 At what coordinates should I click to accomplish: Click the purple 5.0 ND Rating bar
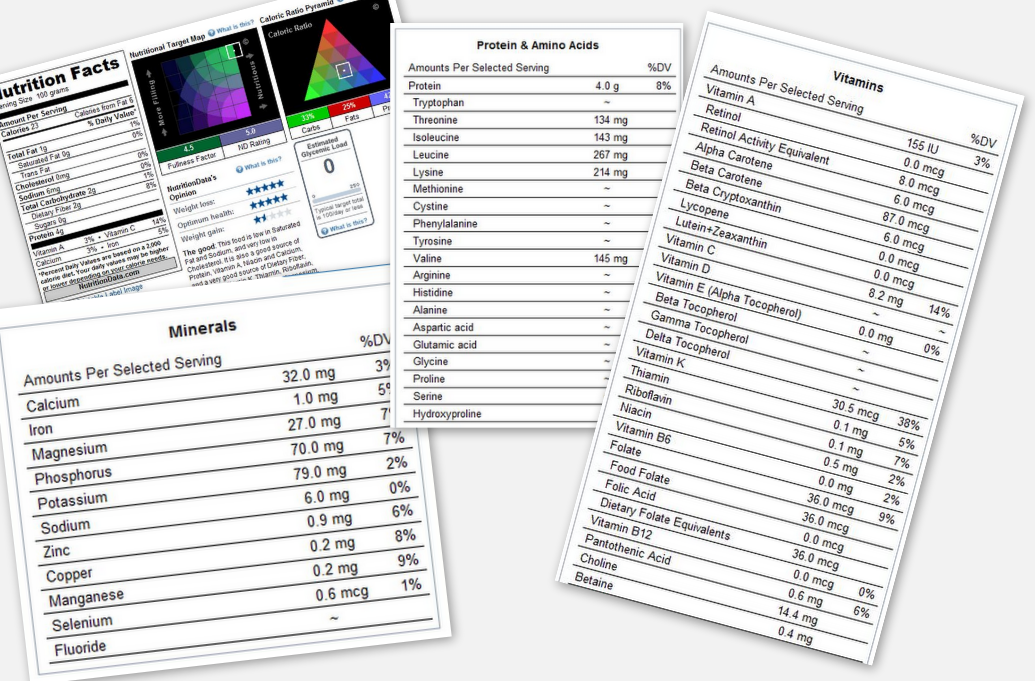[250, 131]
